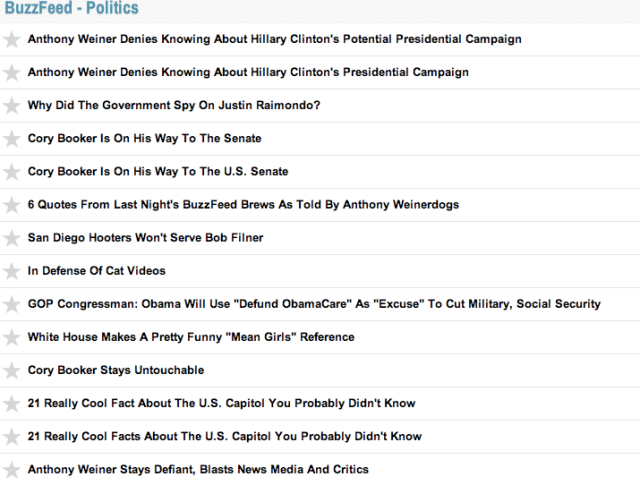Star the Weiner Stays Defiant article
640x485 pixels.
(x=12, y=469)
